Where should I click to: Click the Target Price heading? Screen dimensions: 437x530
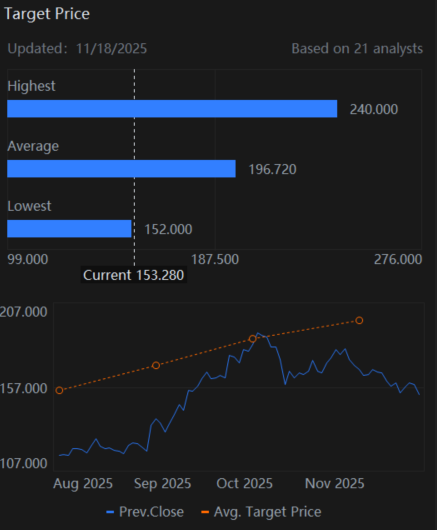(x=47, y=14)
